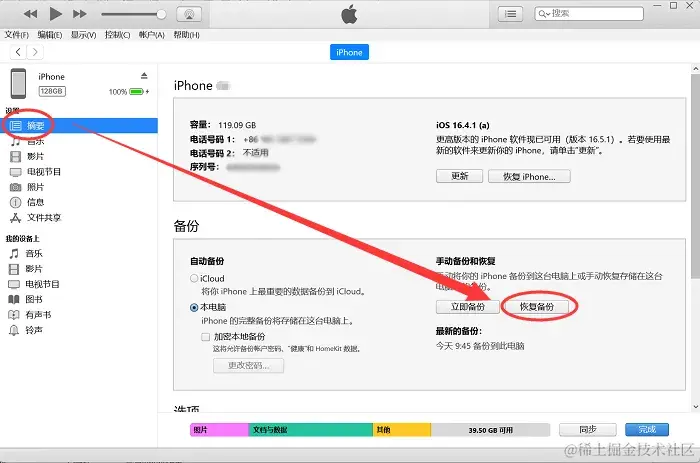The image size is (700, 463).
Task: Click the search input field
Action: (x=589, y=14)
